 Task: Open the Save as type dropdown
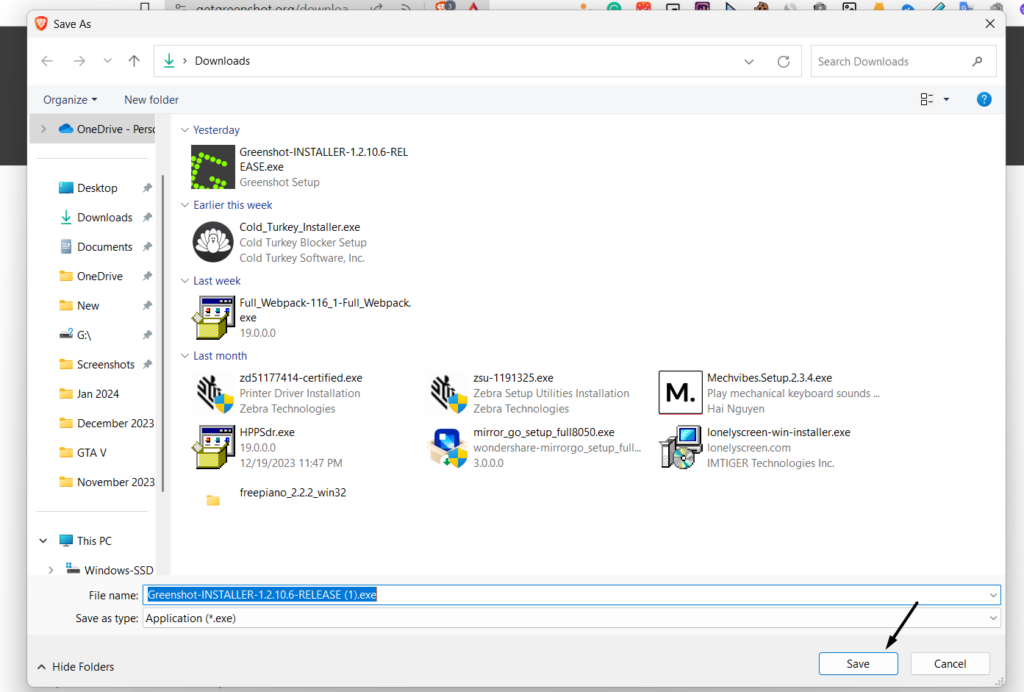[x=570, y=618]
